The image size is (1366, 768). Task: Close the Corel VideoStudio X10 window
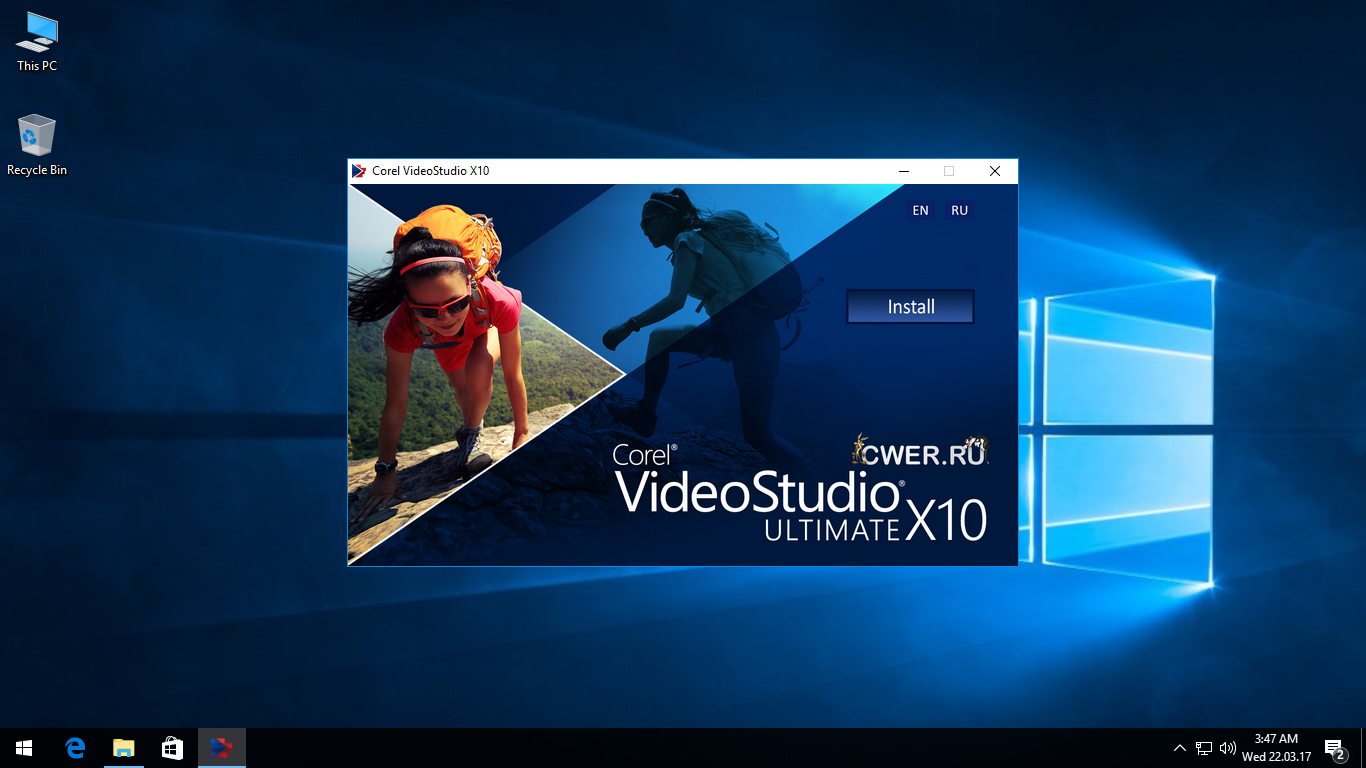pos(995,171)
